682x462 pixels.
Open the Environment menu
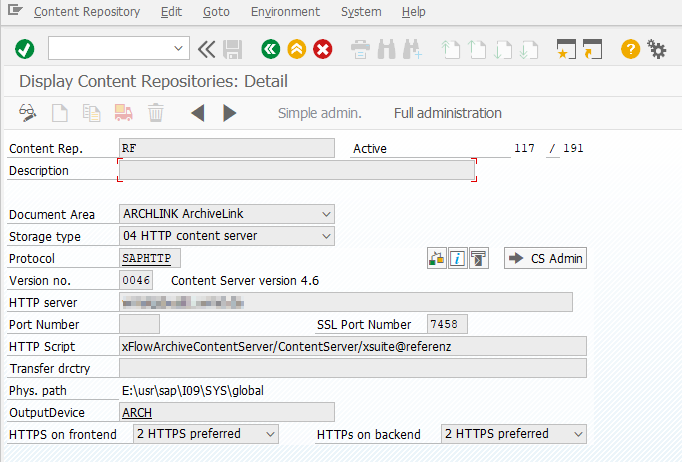[x=285, y=12]
